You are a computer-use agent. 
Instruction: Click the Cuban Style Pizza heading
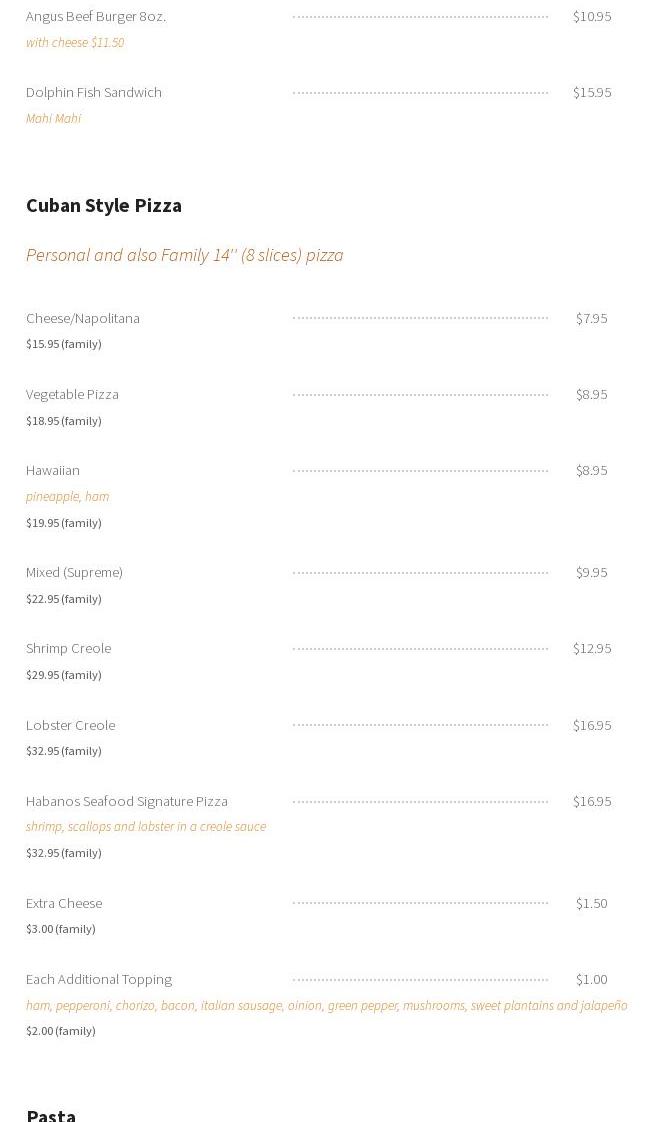[104, 205]
